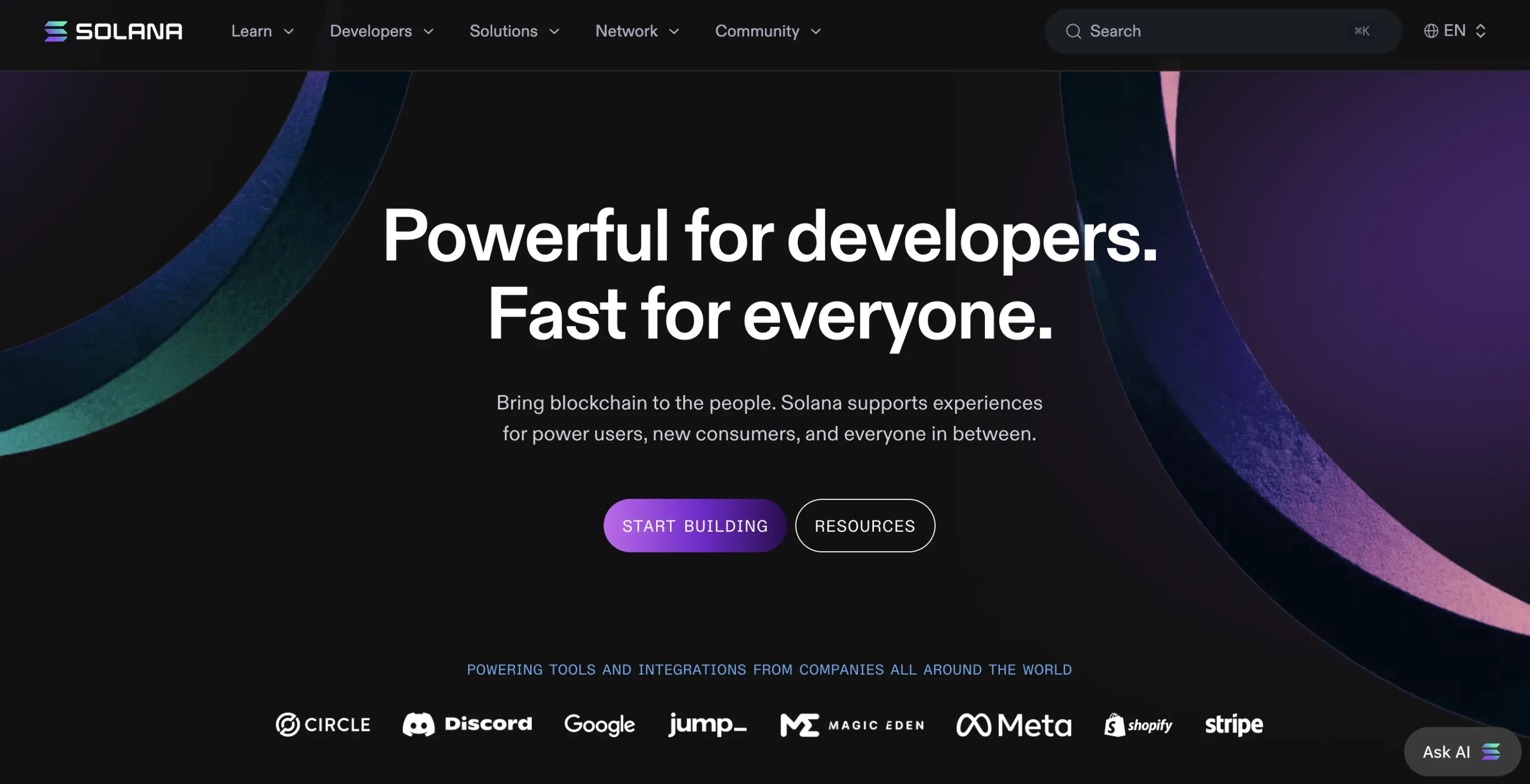Click the Shopify logo

click(x=1138, y=725)
